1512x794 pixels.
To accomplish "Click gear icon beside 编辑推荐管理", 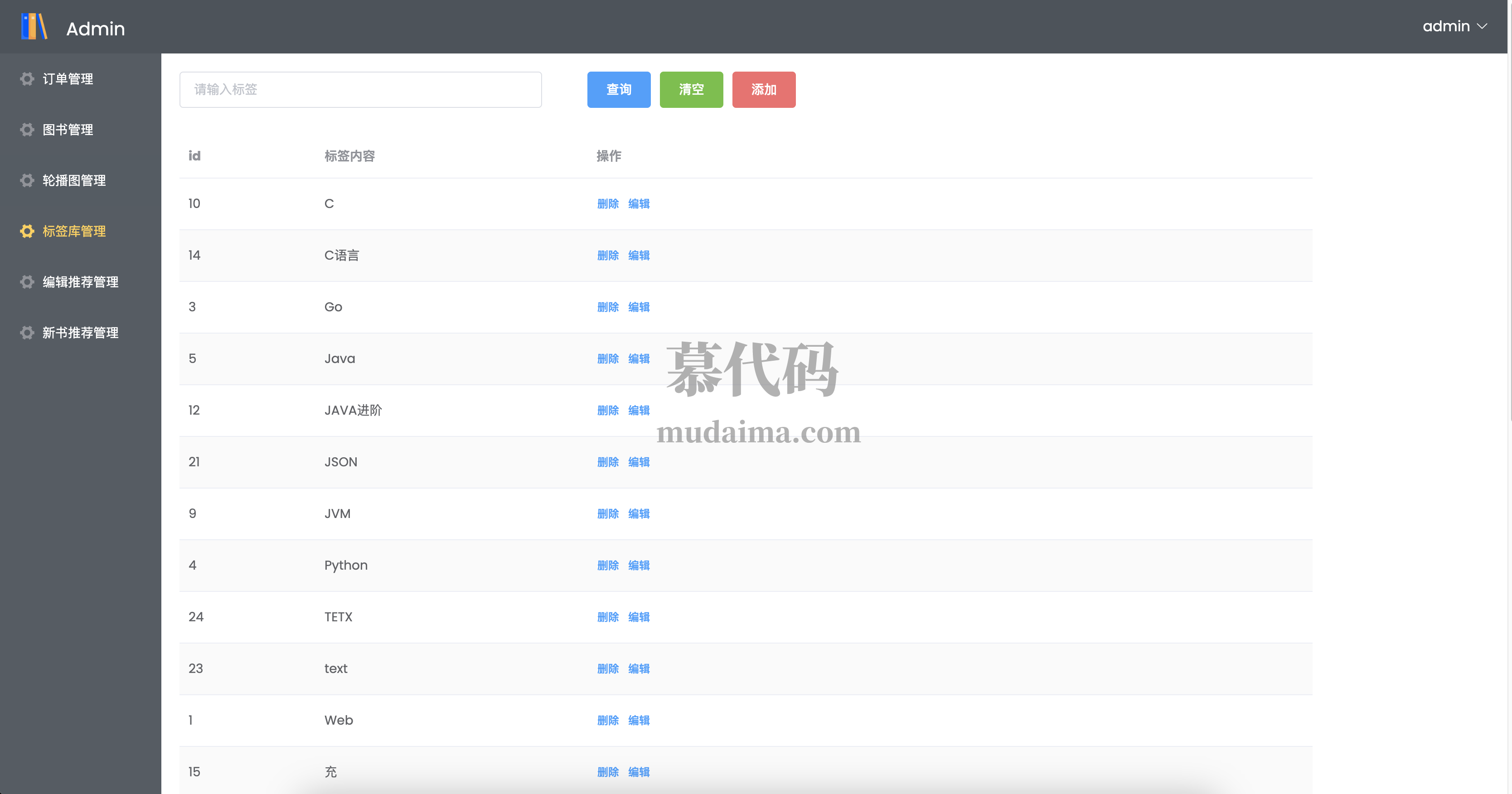I will coord(27,282).
